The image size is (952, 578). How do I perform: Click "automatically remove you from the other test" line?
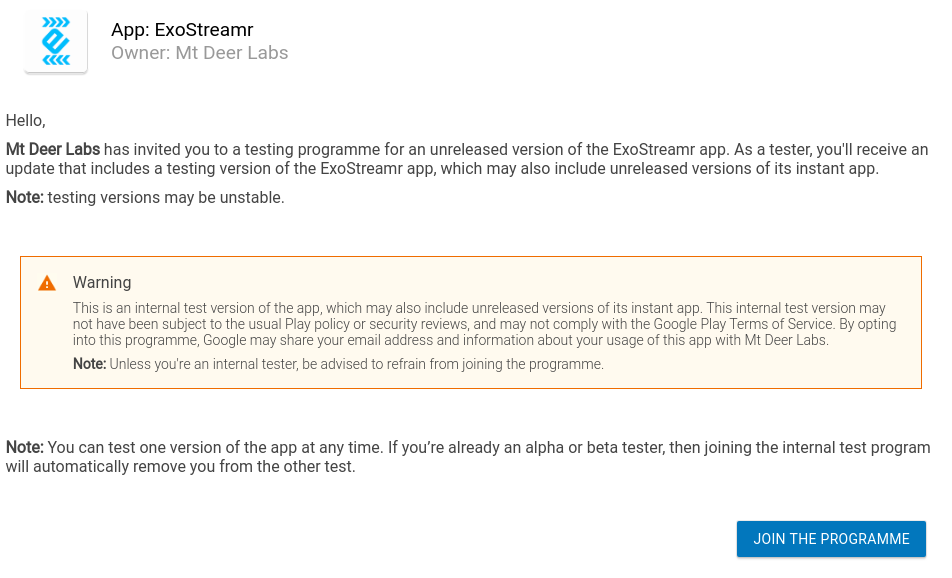(x=194, y=467)
